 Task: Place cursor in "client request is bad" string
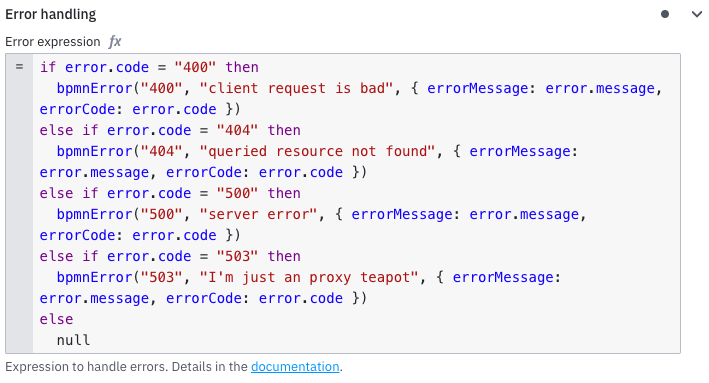coord(296,88)
